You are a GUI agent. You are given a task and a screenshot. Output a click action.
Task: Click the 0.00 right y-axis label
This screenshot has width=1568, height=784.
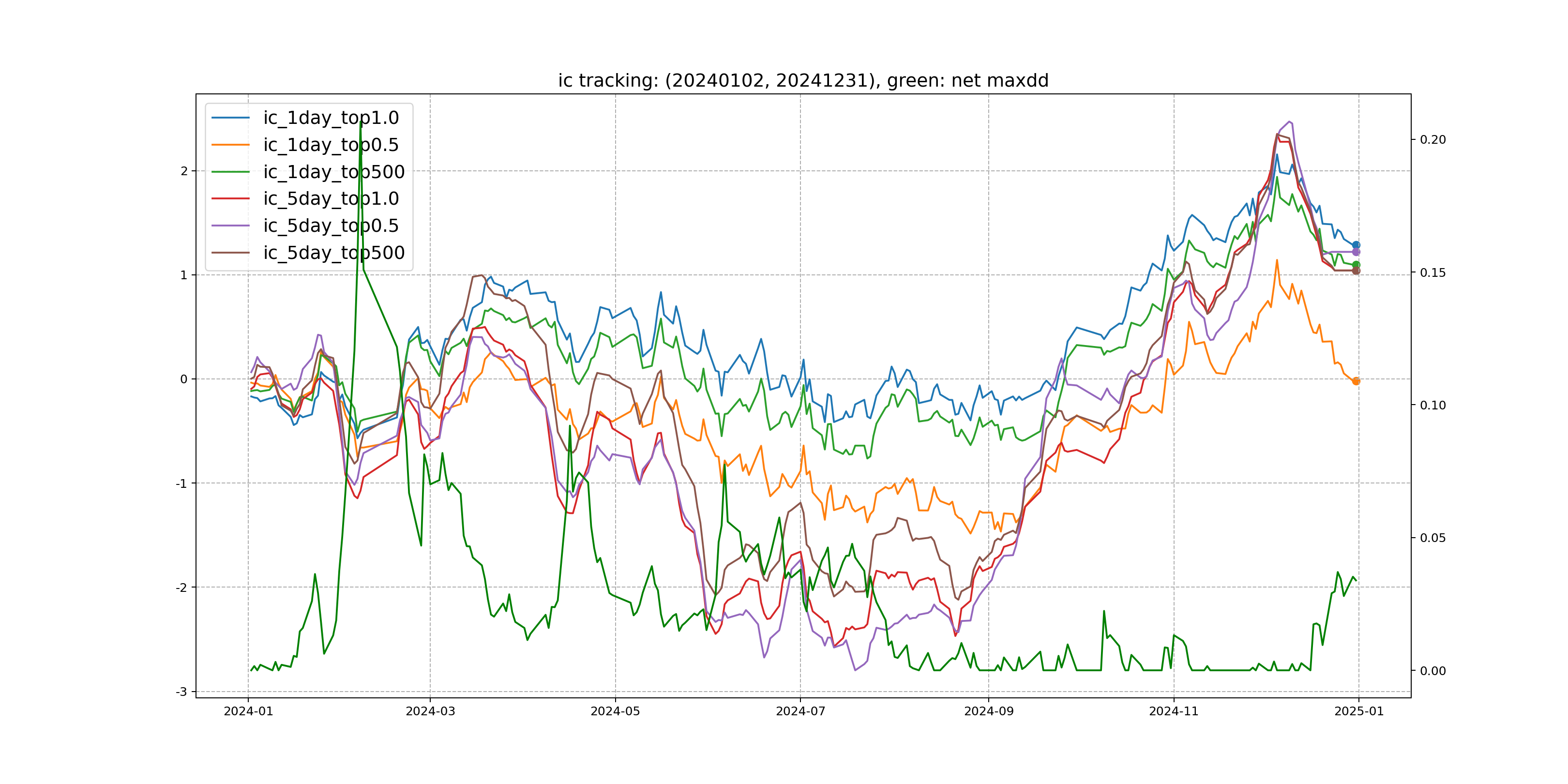point(1432,671)
